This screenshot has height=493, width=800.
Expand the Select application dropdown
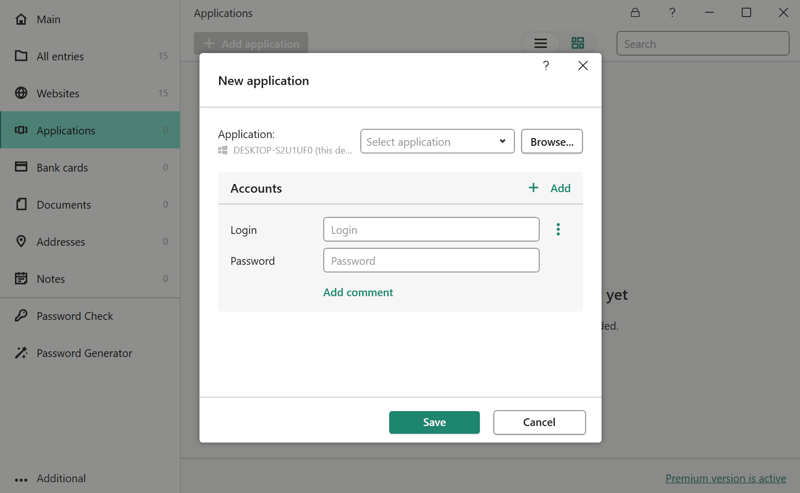click(x=437, y=142)
